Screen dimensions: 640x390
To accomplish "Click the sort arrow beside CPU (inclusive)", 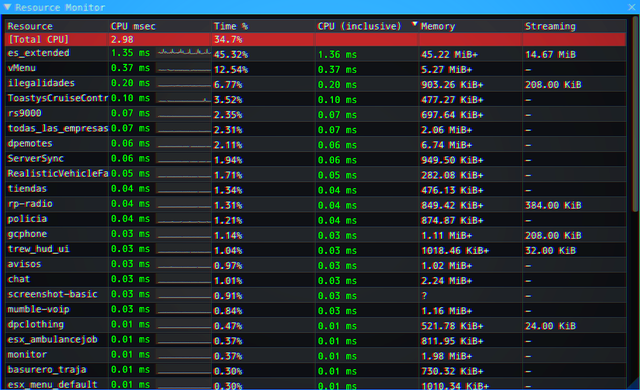I will click(x=414, y=24).
